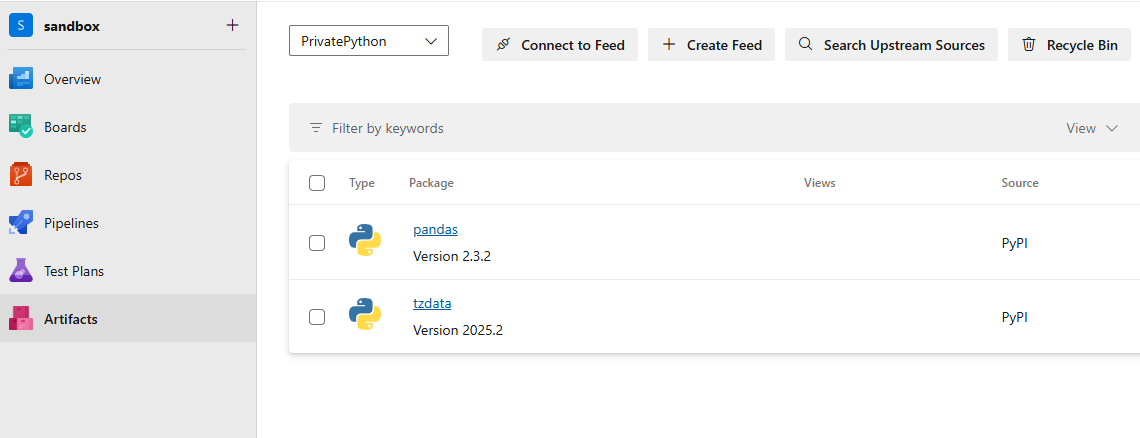Open the PrivatePython feed dropdown
The image size is (1140, 438).
[369, 41]
